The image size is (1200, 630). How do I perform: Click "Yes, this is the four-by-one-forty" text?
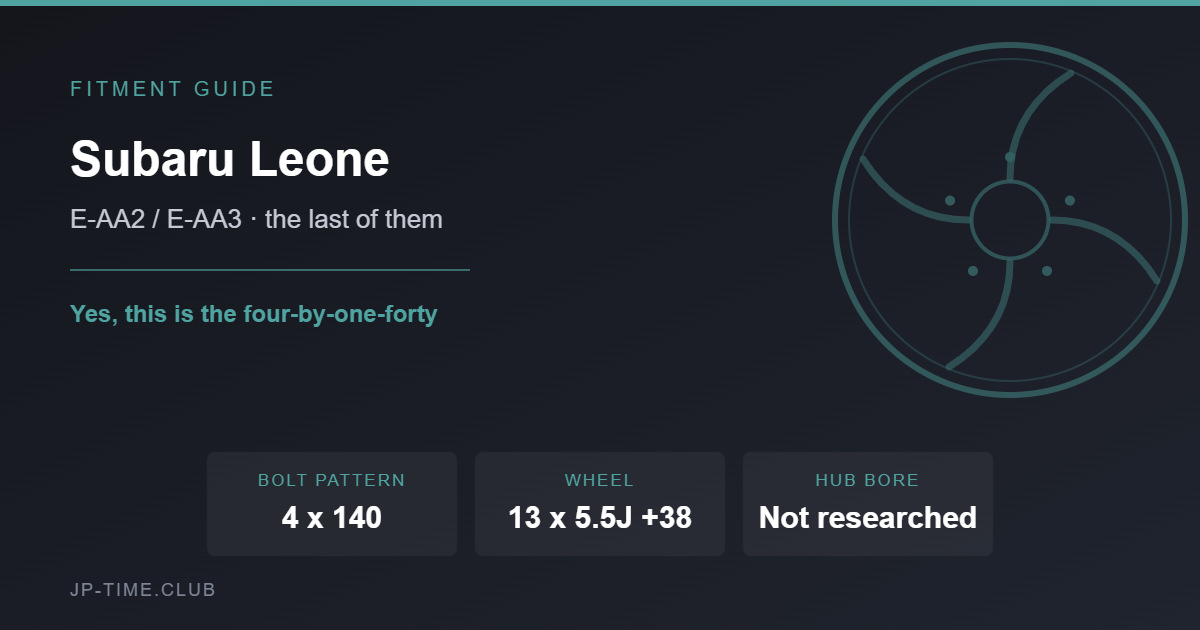click(x=254, y=314)
